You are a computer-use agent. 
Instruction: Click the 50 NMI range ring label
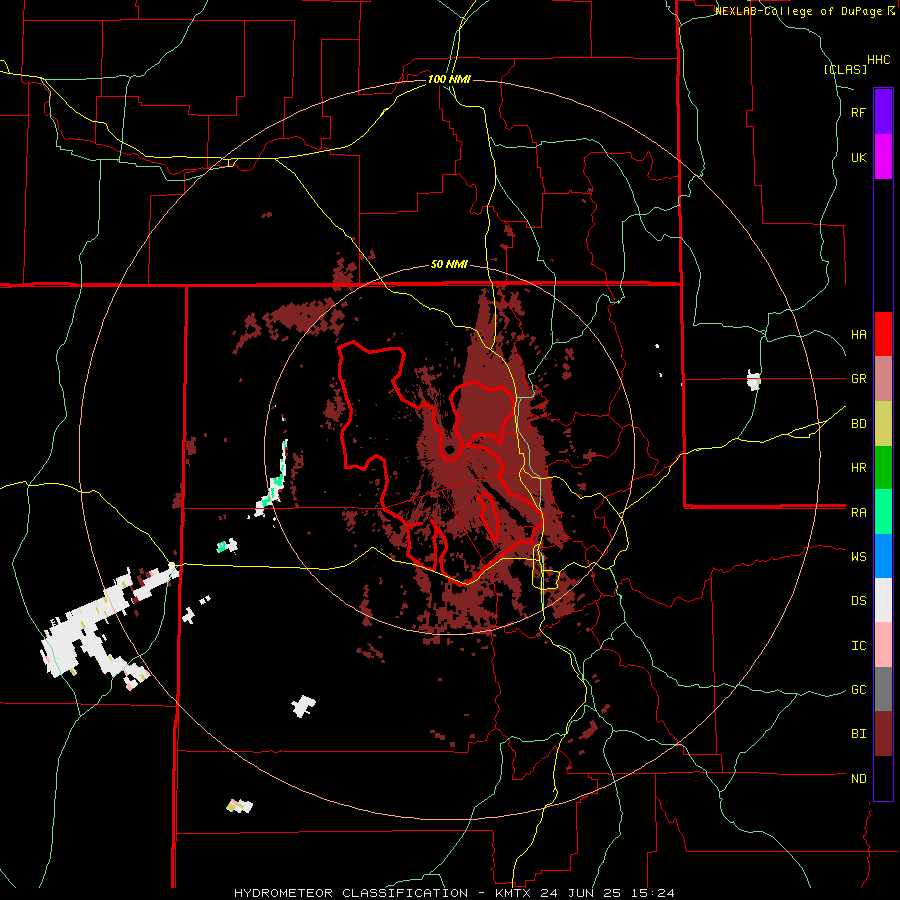point(449,264)
